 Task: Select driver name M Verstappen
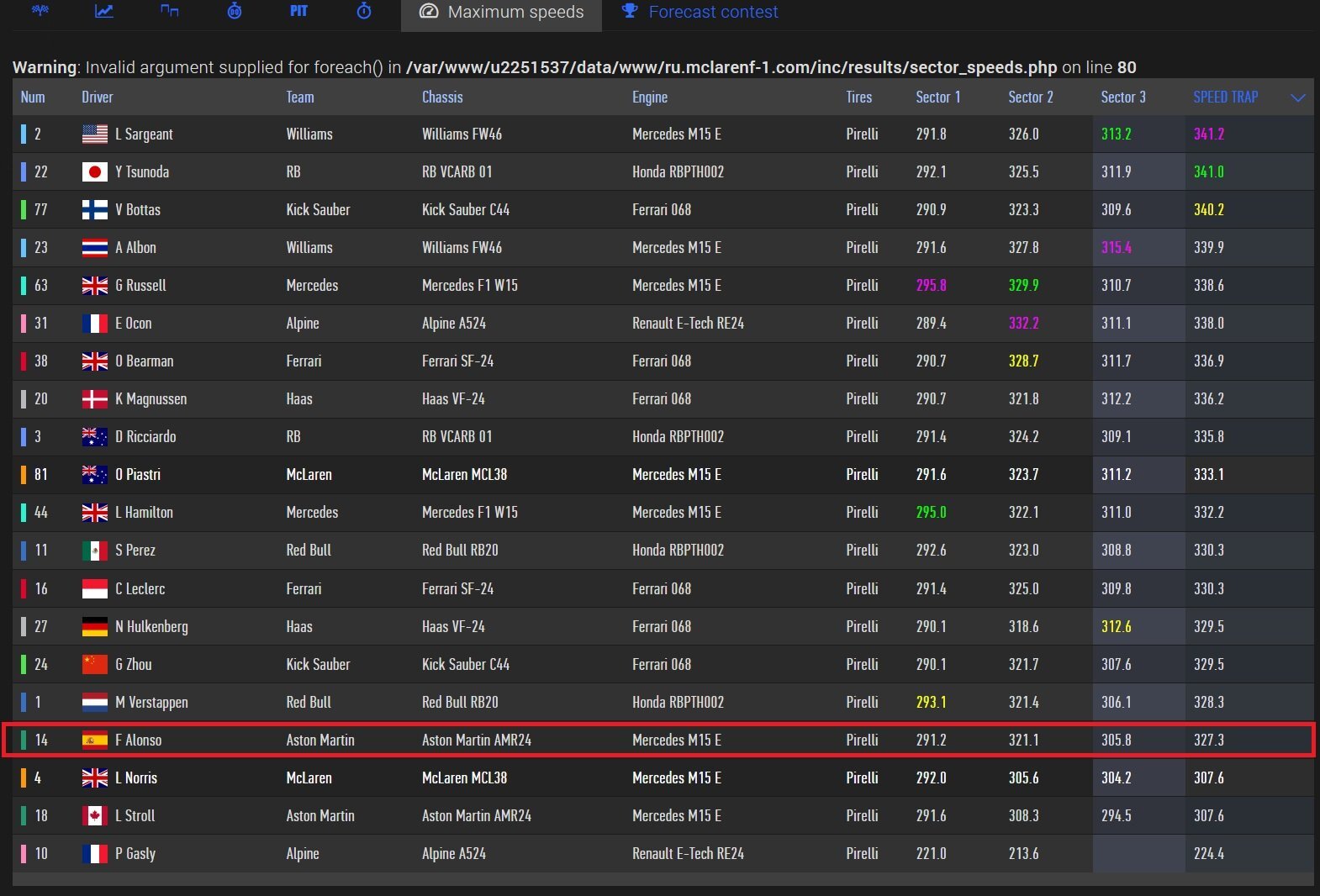point(151,702)
